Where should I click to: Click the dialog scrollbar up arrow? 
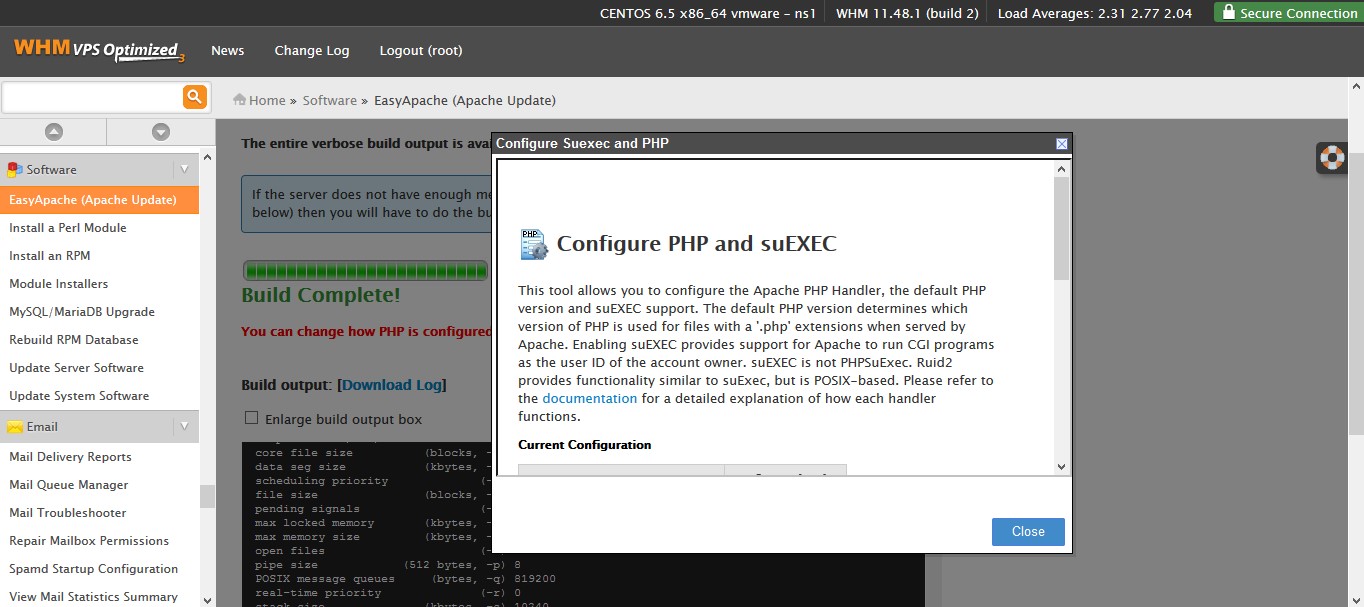pos(1062,170)
